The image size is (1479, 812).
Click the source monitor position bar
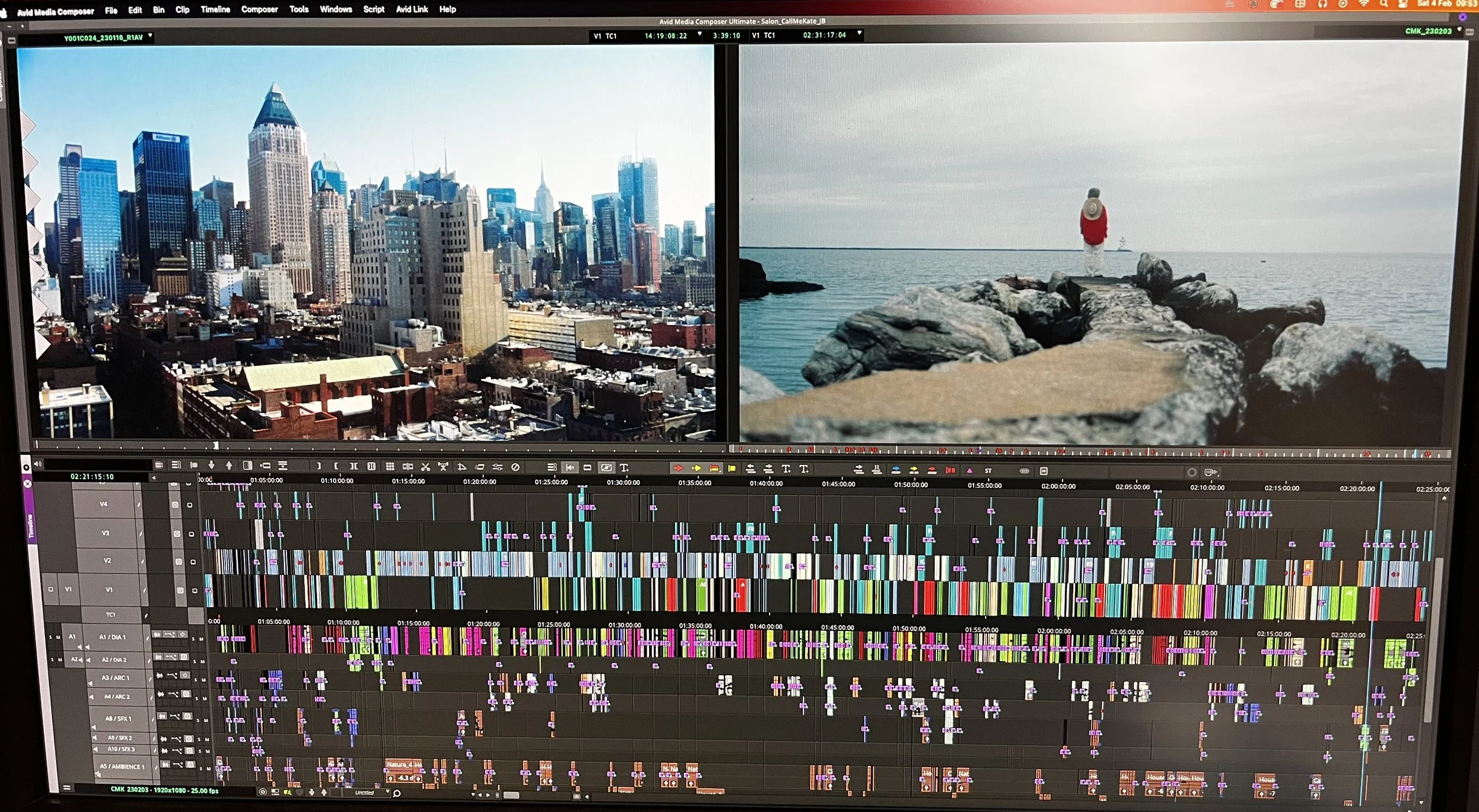(379, 445)
